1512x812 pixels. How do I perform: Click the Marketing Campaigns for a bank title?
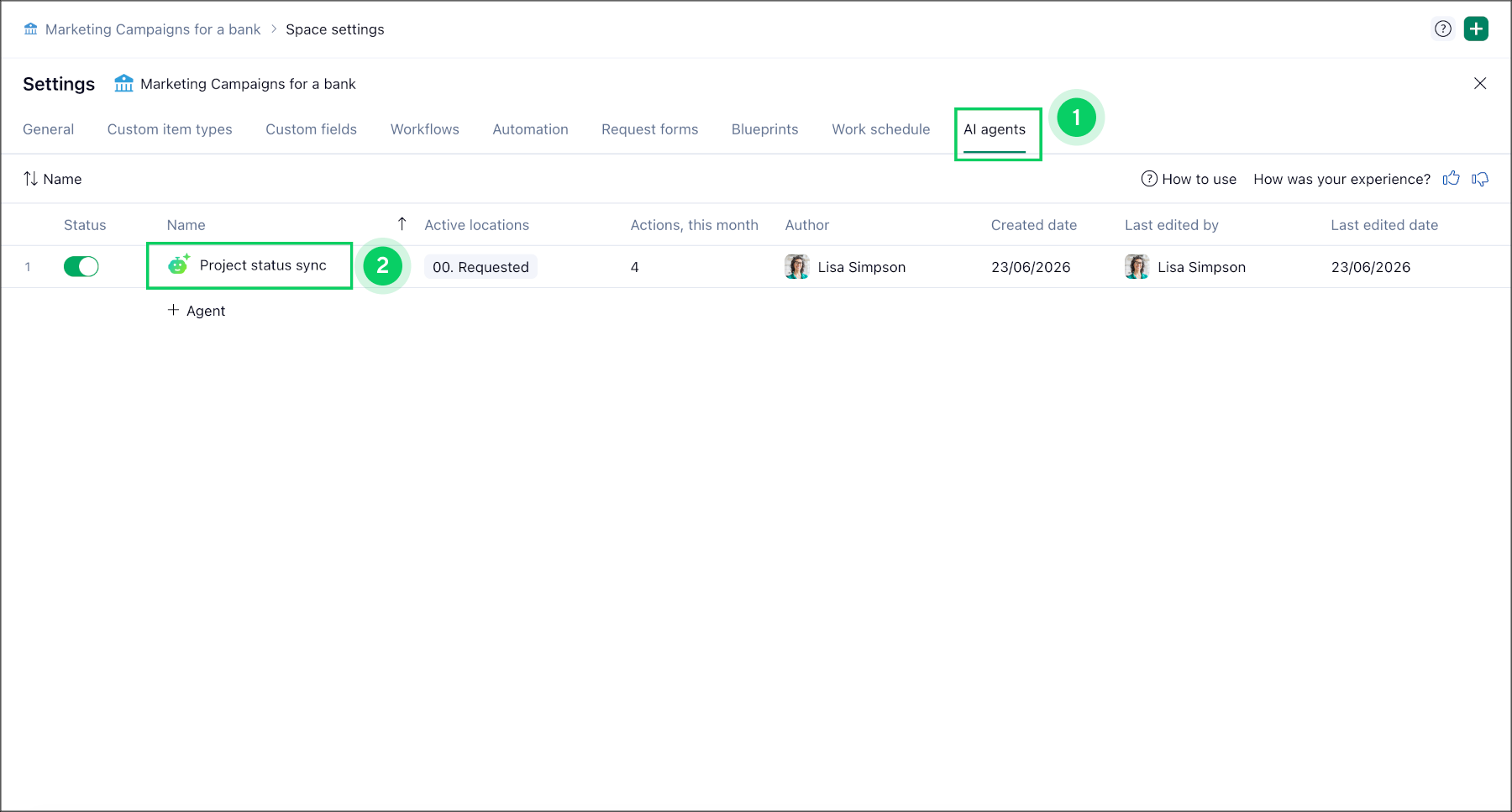[x=248, y=84]
